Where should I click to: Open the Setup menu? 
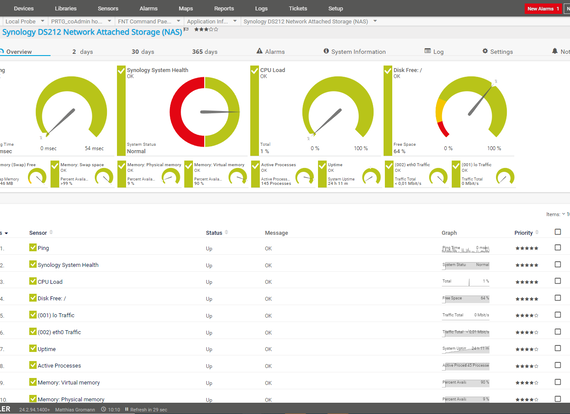click(x=336, y=8)
